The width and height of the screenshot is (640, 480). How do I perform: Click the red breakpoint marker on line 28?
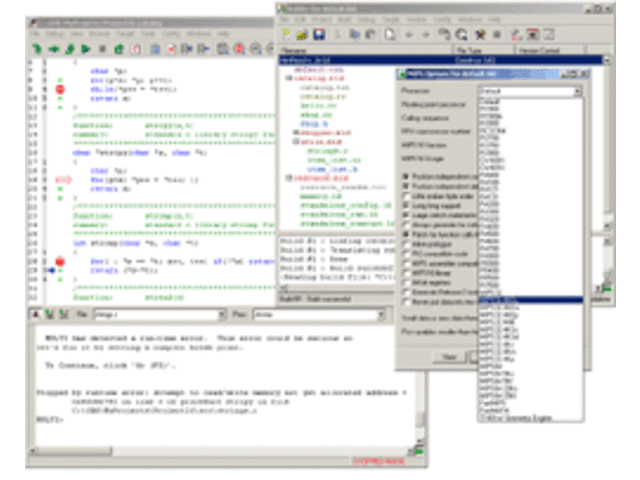pyautogui.click(x=59, y=262)
